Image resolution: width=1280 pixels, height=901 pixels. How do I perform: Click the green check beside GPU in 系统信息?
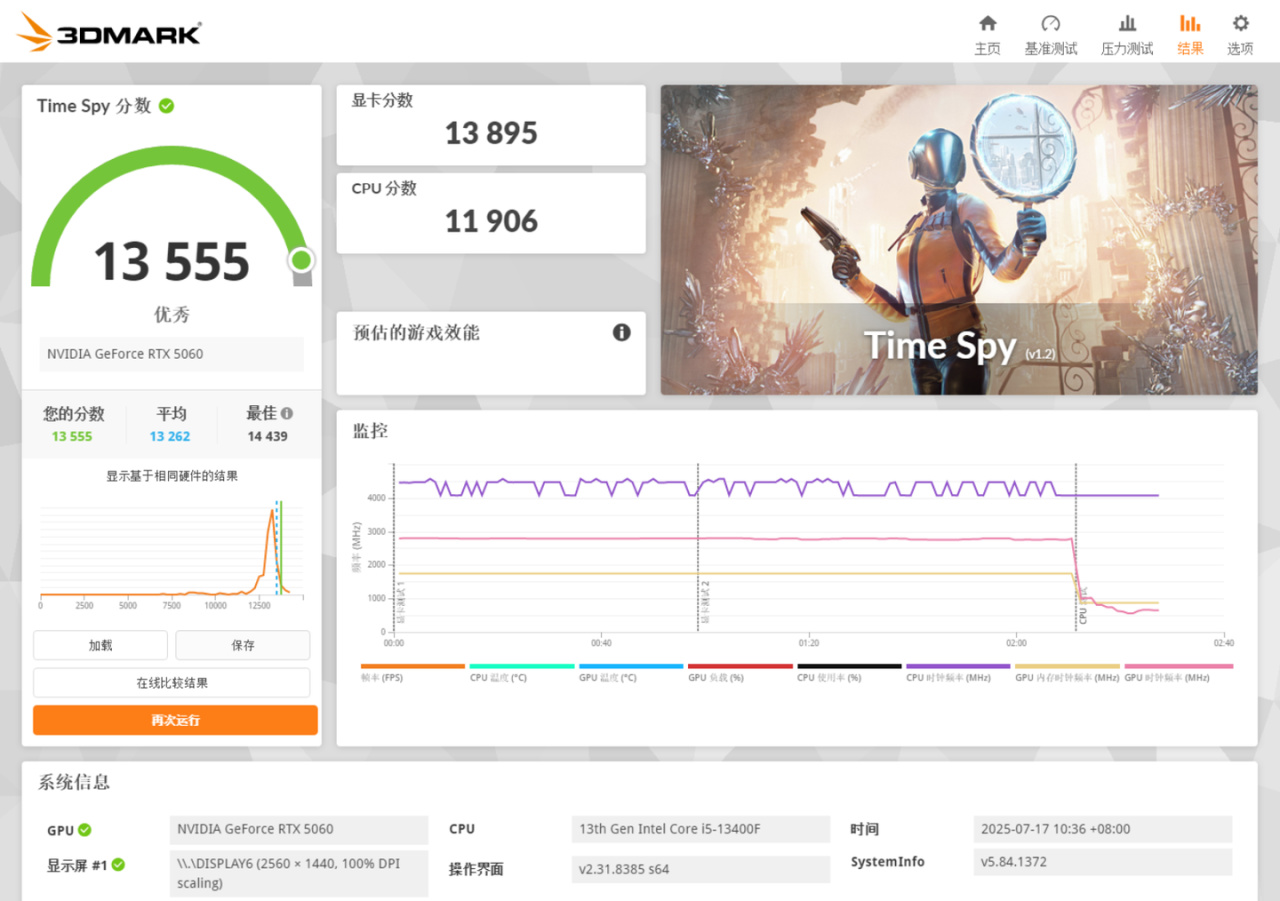click(x=85, y=830)
